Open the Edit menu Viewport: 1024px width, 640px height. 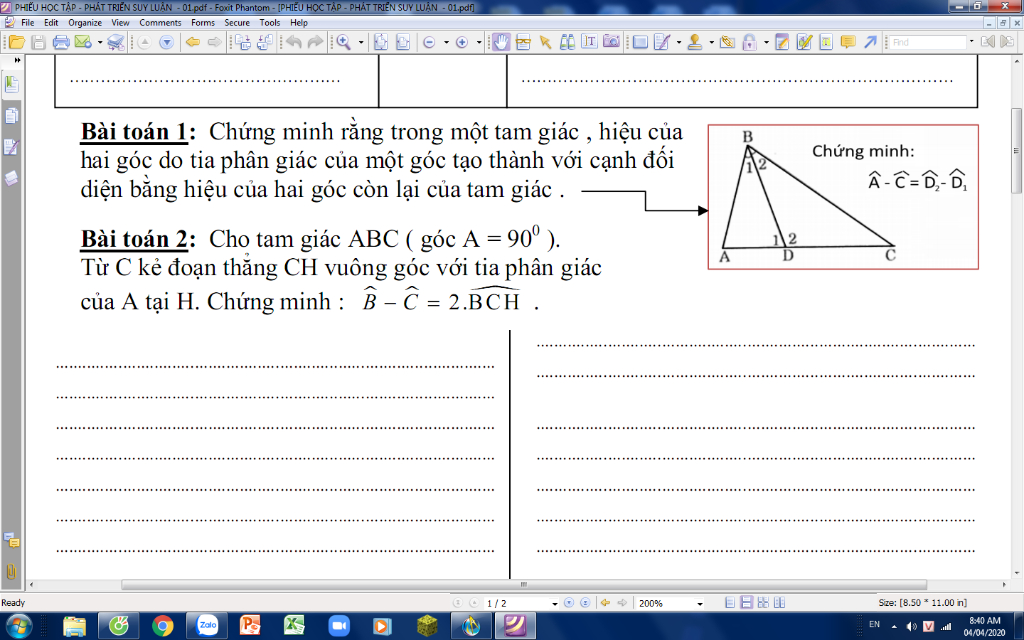pos(52,23)
